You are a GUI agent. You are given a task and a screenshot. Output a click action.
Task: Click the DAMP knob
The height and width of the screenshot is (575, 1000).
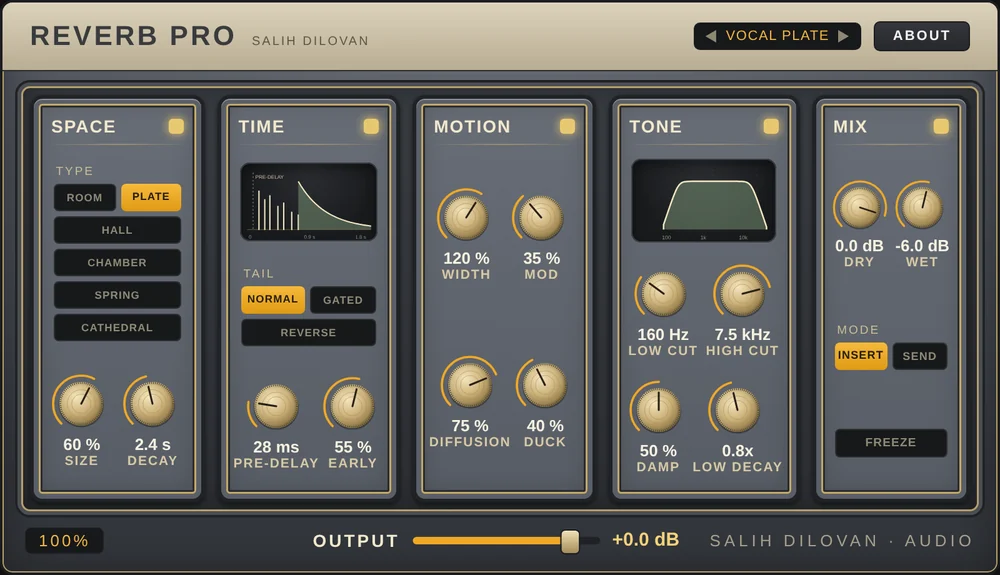coord(658,410)
